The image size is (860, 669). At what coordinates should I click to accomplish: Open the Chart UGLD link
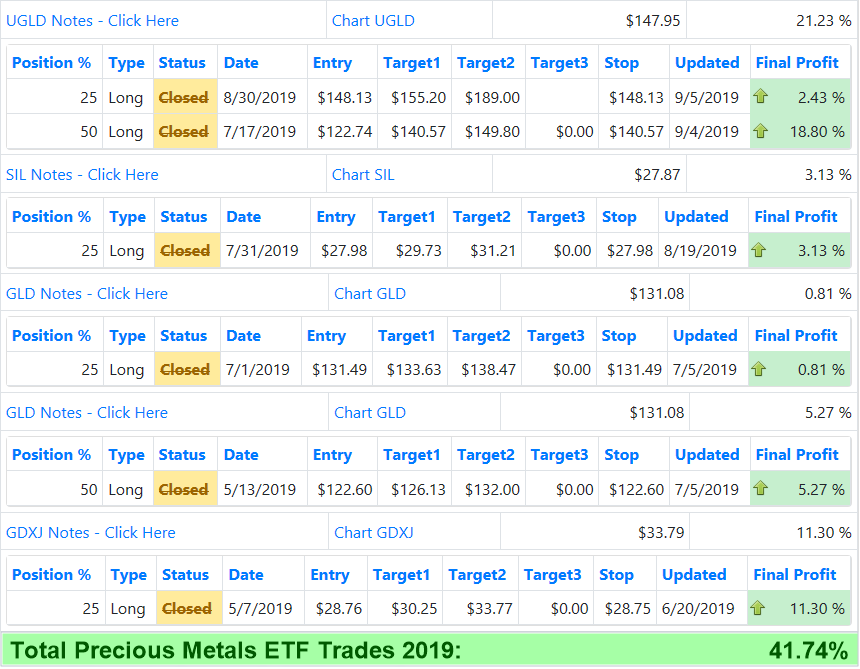click(x=373, y=20)
